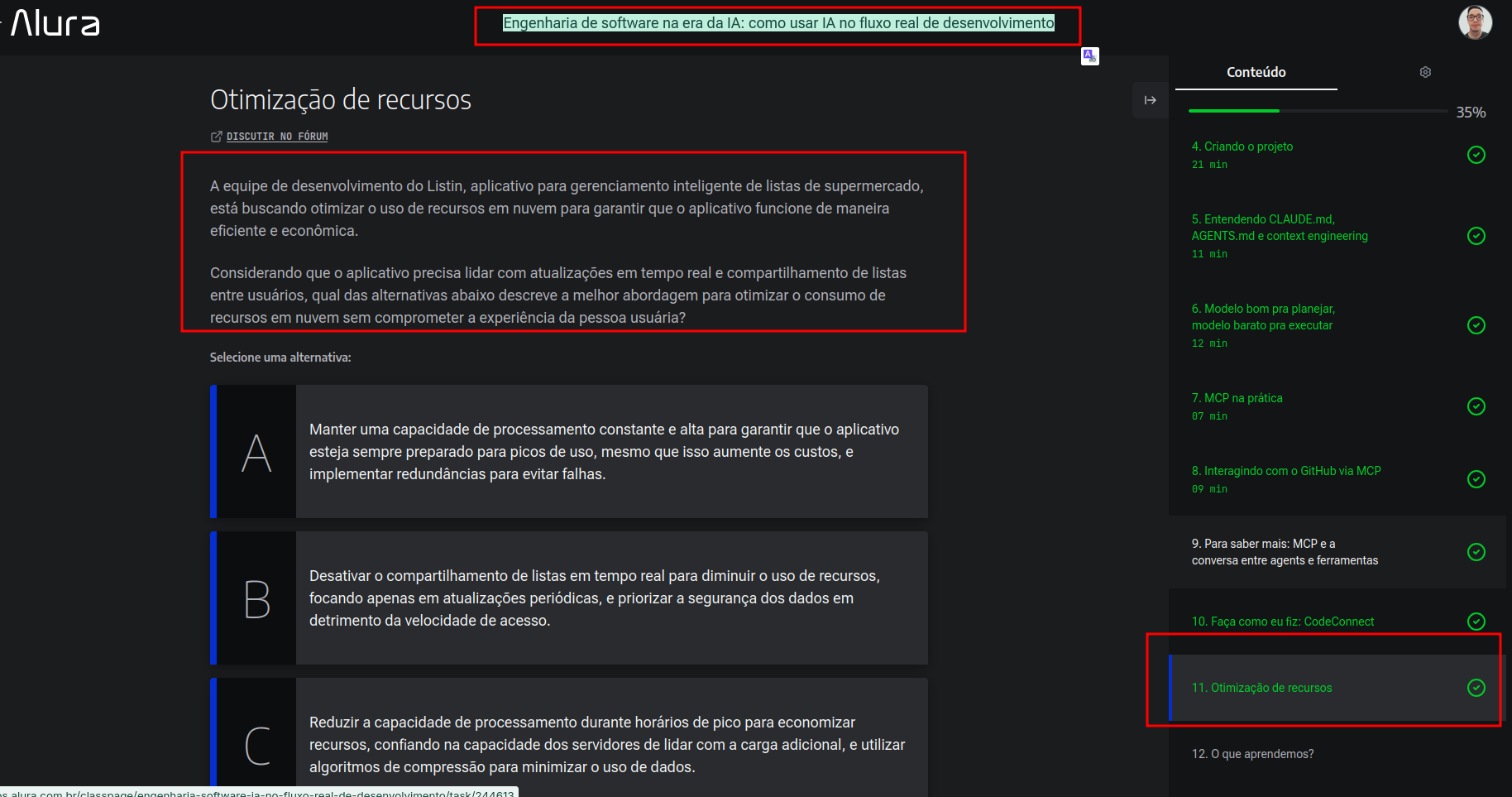Click the 12 min duration text
Screen dimensions: 1512x797
pos(1209,343)
